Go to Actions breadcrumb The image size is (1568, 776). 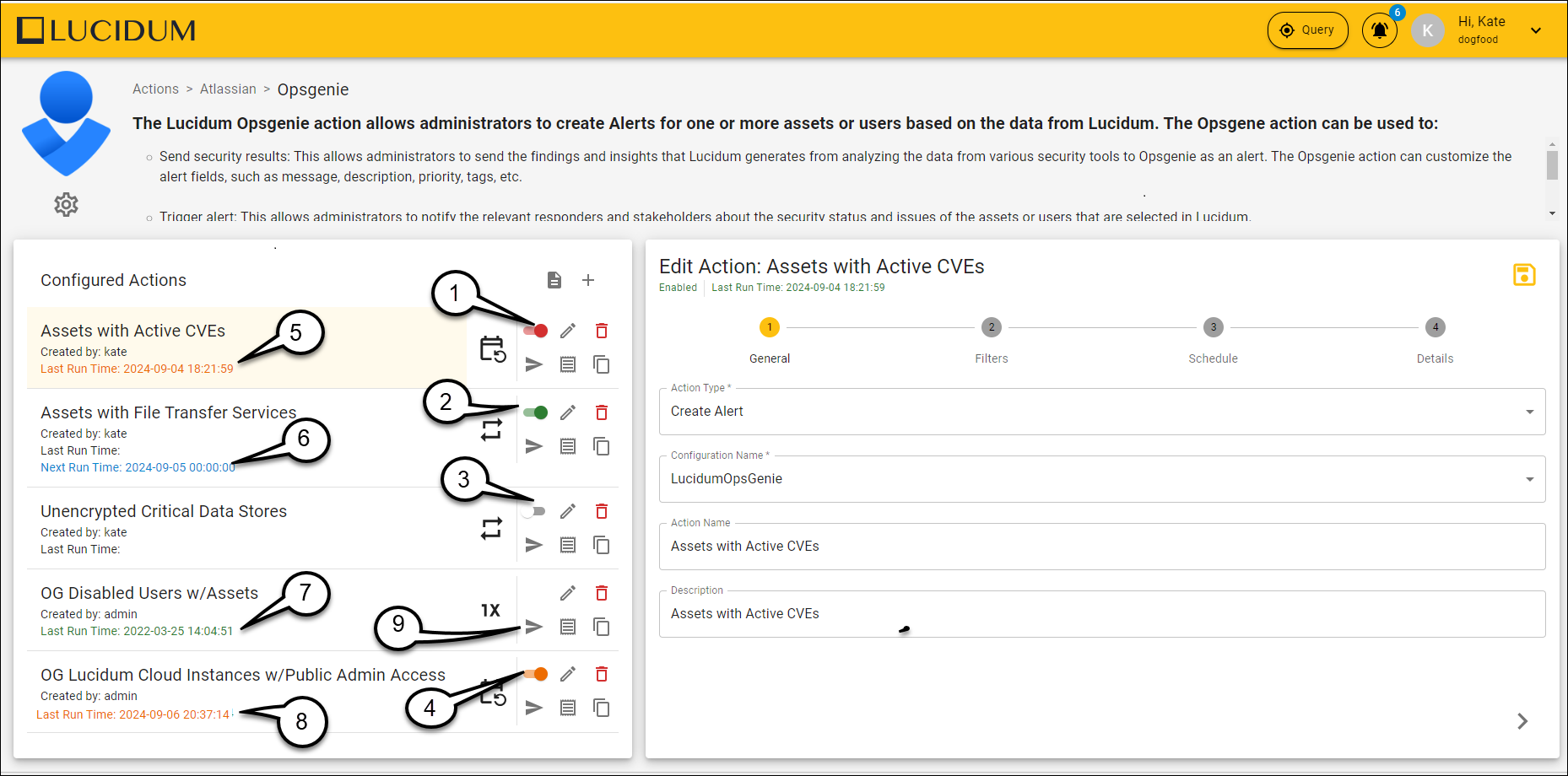pyautogui.click(x=155, y=89)
